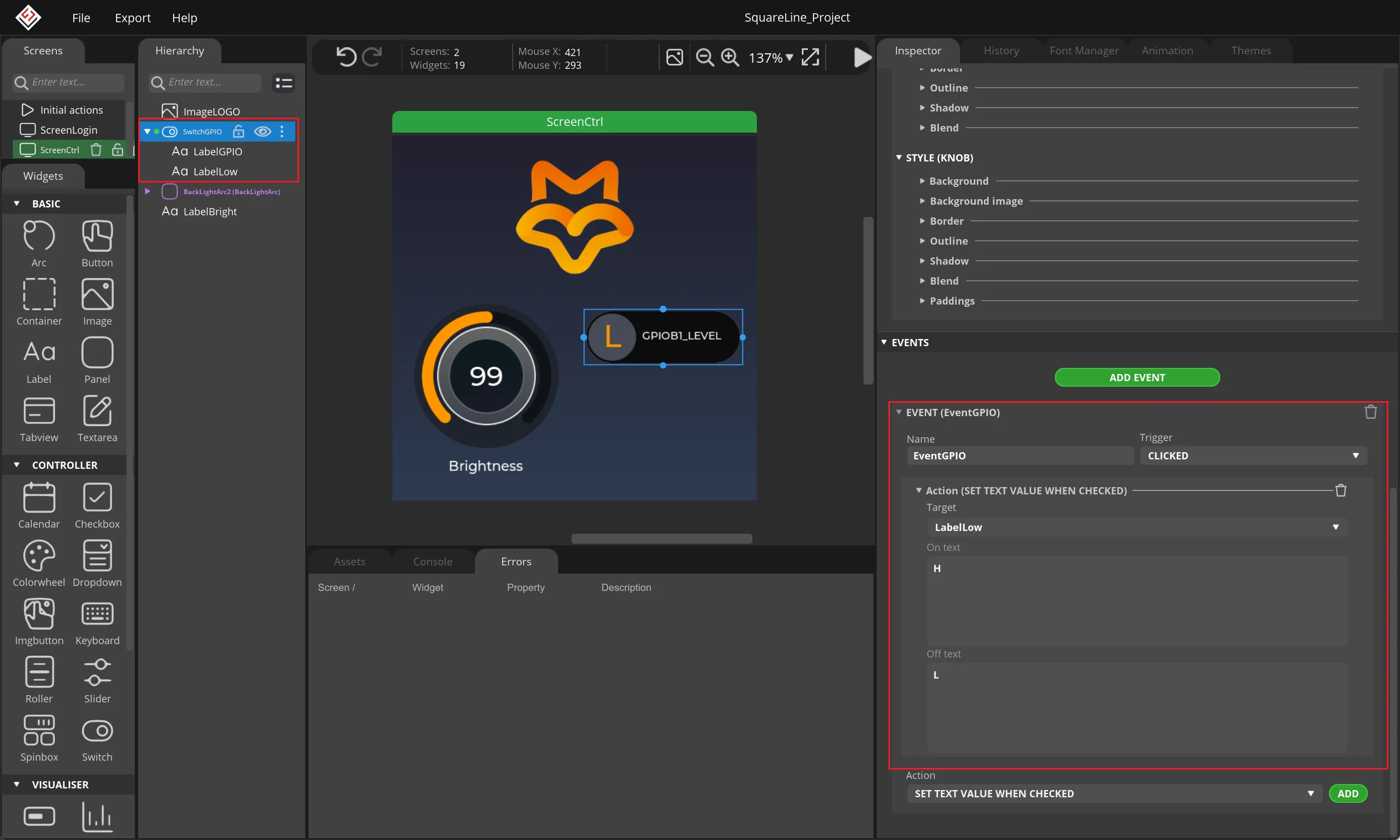The image size is (1400, 840).
Task: Switch to the Assets tab
Action: [349, 561]
